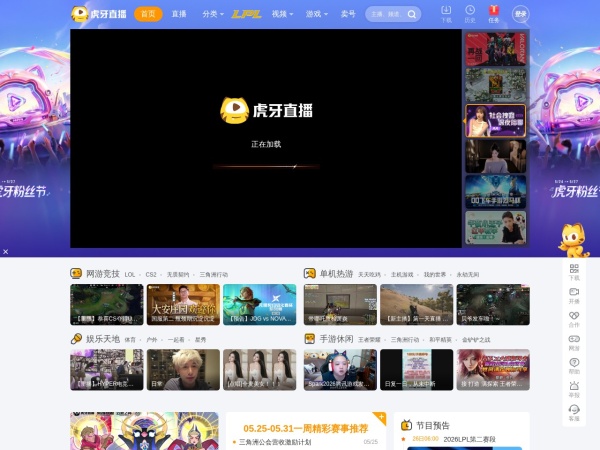The width and height of the screenshot is (600, 450).
Task: Open the 大安庄园 stream thumbnail
Action: (183, 305)
